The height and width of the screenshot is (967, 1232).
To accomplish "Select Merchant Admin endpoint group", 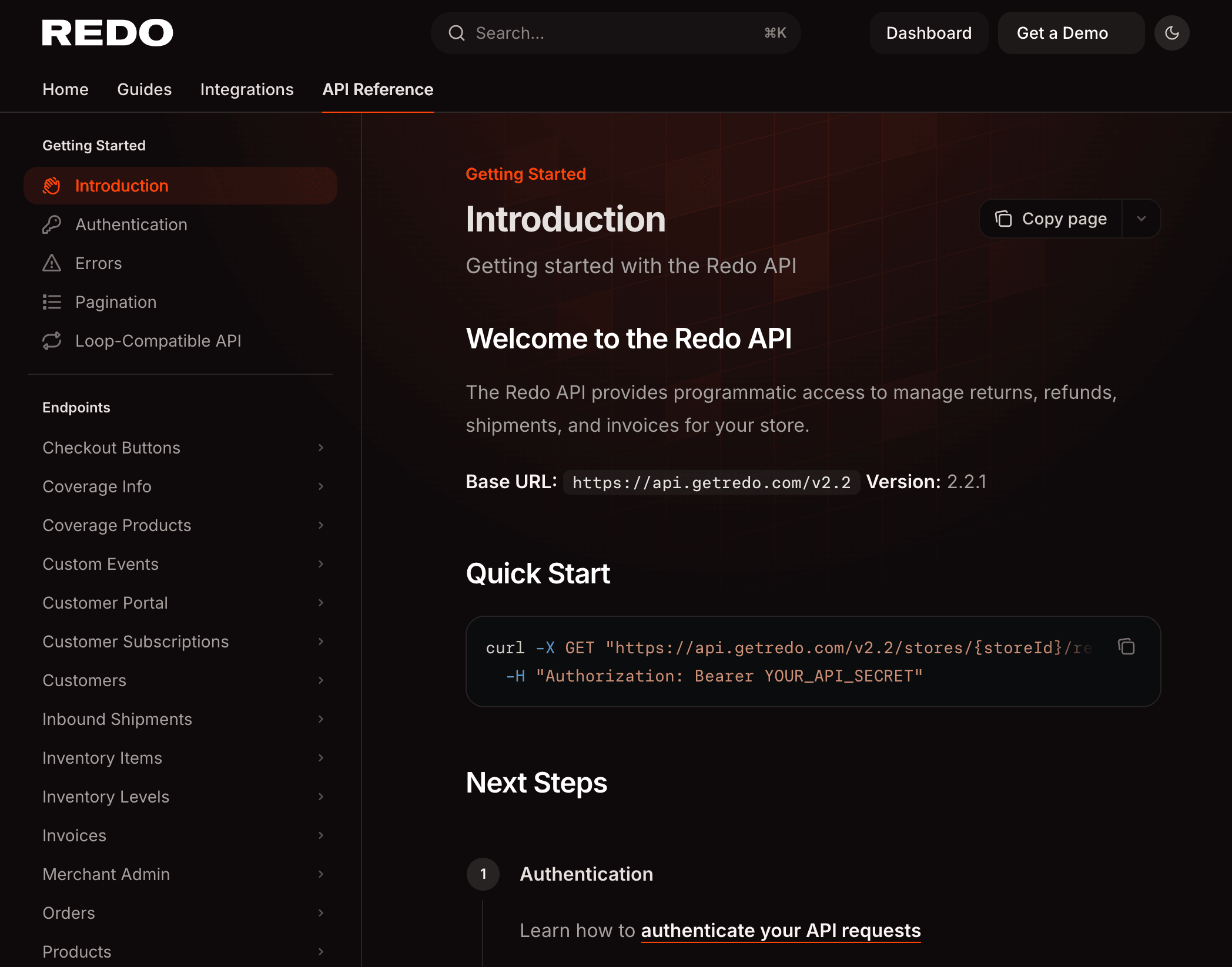I will pyautogui.click(x=180, y=874).
